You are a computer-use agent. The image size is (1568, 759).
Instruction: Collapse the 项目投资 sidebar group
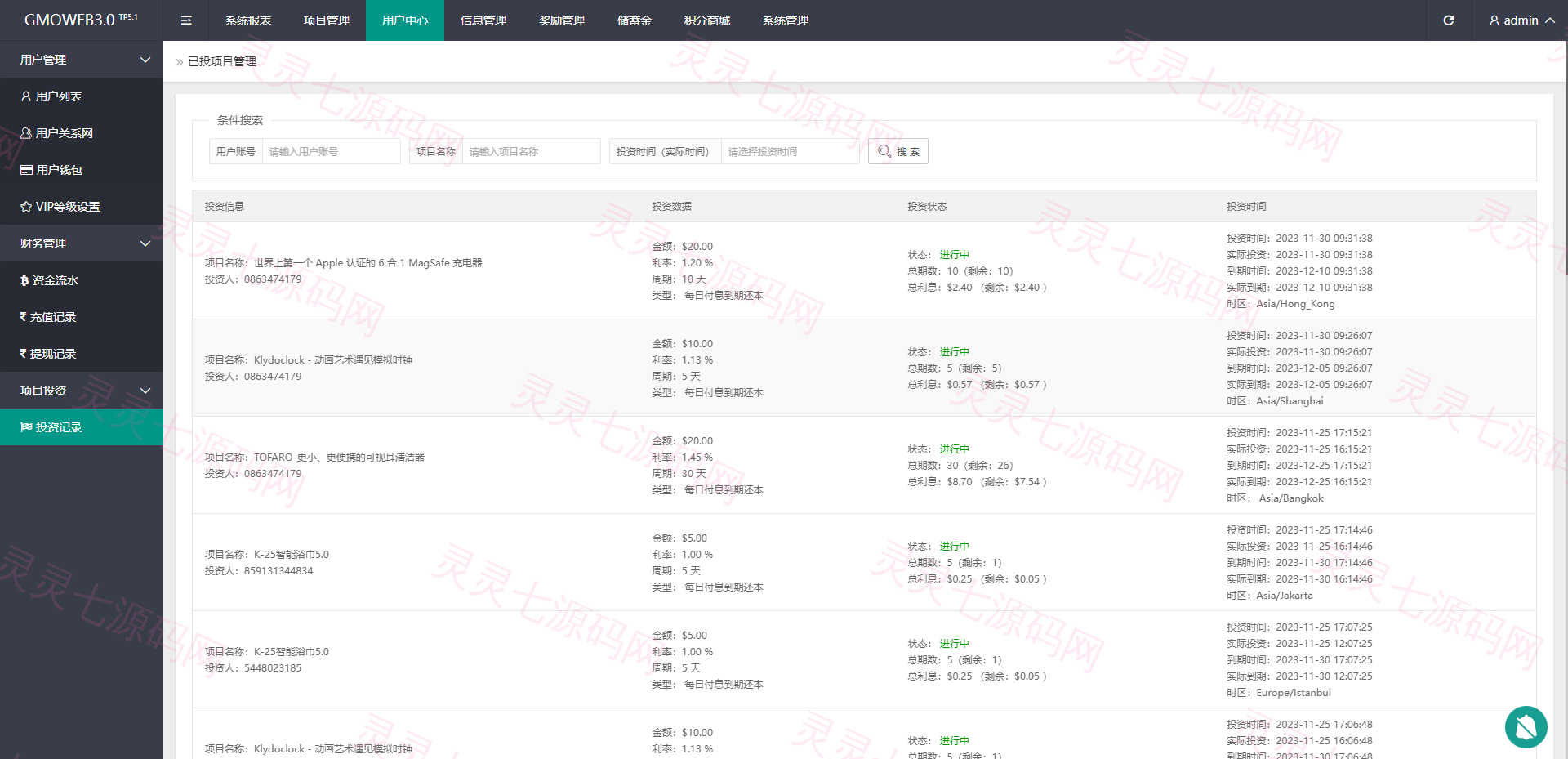[x=82, y=391]
